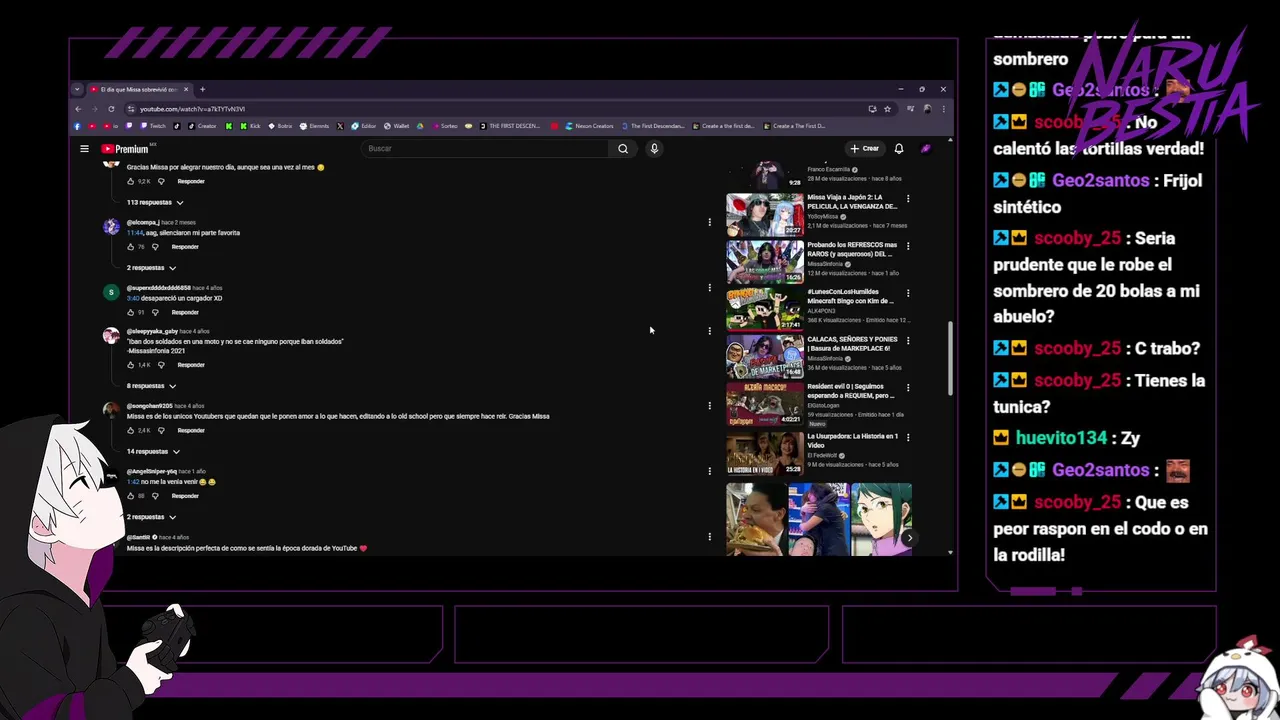This screenshot has height=720, width=1280.
Task: Open the Facebook bookmark icon
Action: click(x=78, y=126)
